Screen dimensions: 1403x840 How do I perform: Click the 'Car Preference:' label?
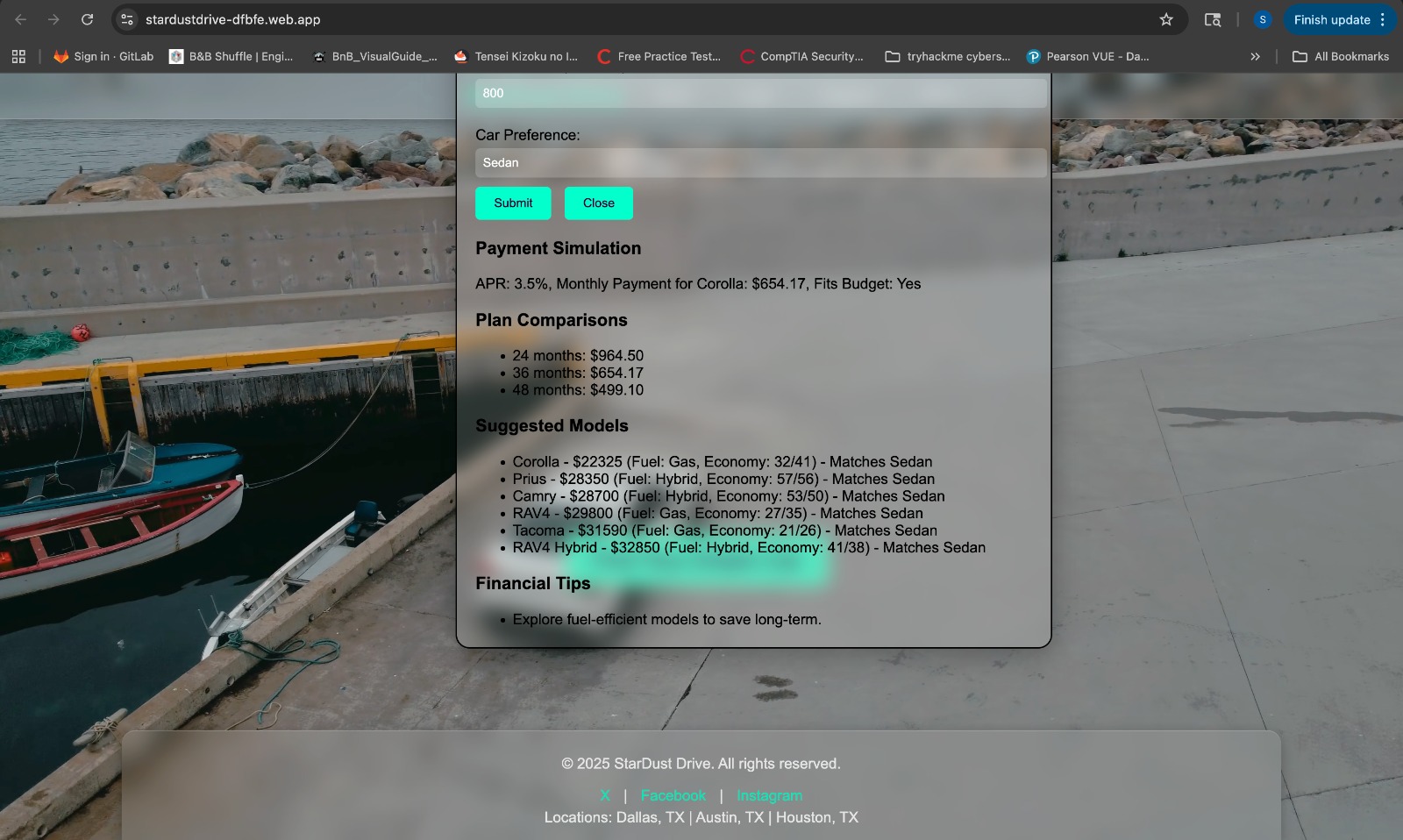click(x=528, y=135)
